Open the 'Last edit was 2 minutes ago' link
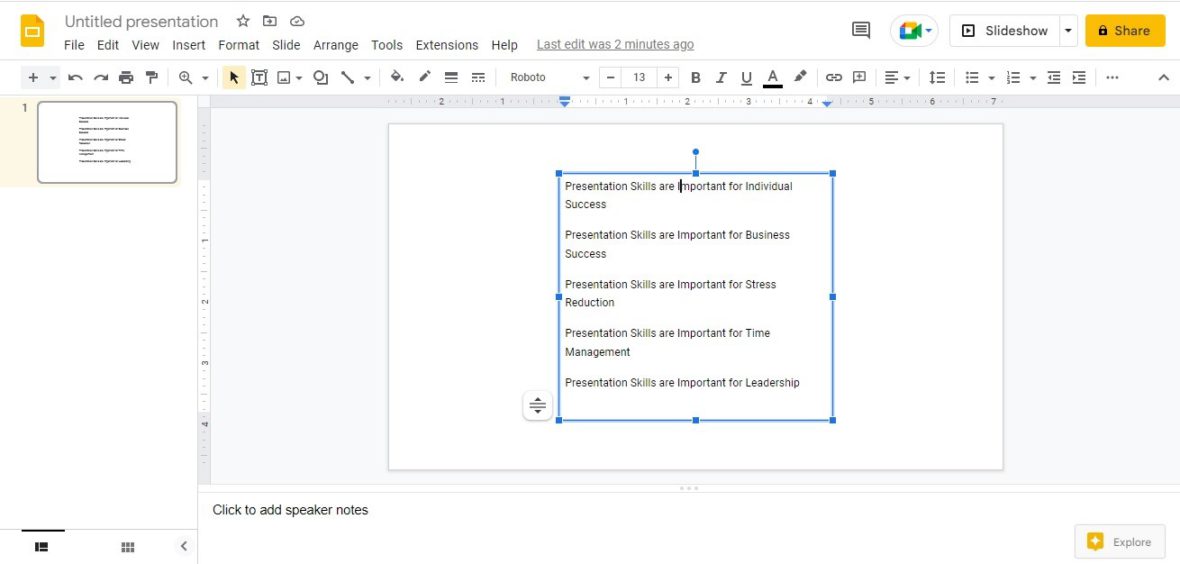Image resolution: width=1180 pixels, height=564 pixels. pyautogui.click(x=615, y=45)
